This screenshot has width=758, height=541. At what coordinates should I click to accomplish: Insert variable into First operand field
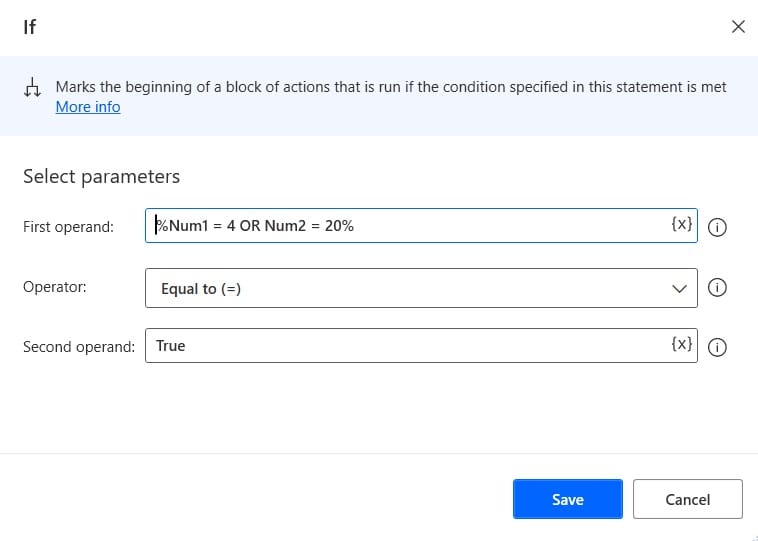[x=682, y=224]
